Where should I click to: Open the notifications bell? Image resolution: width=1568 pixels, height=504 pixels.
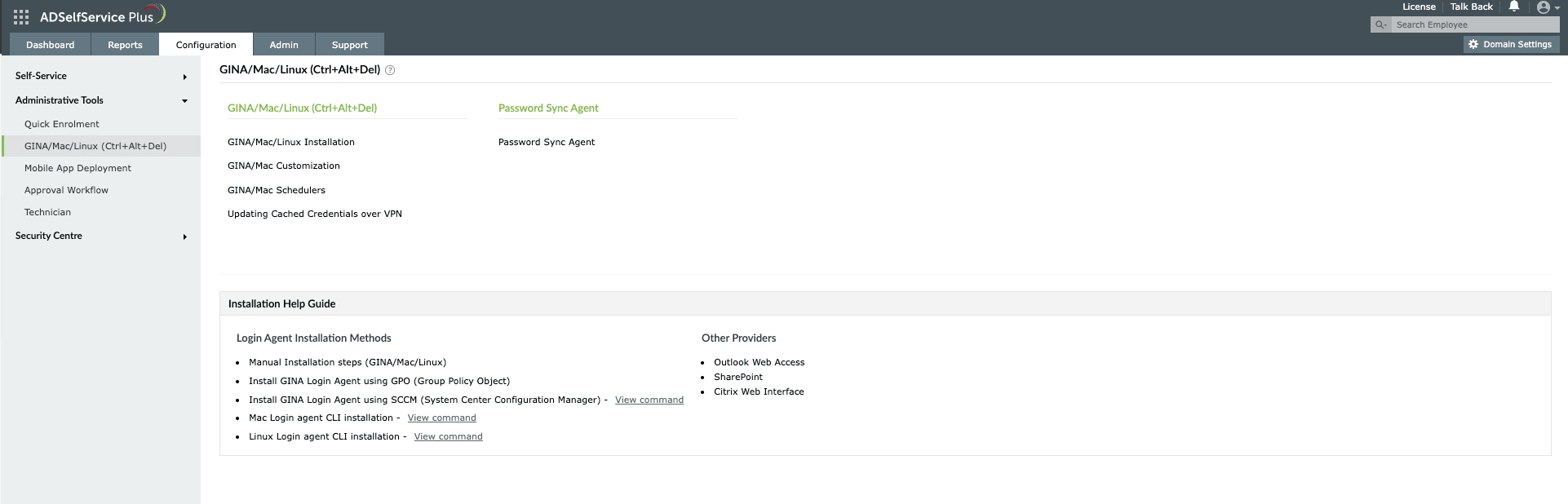1514,7
